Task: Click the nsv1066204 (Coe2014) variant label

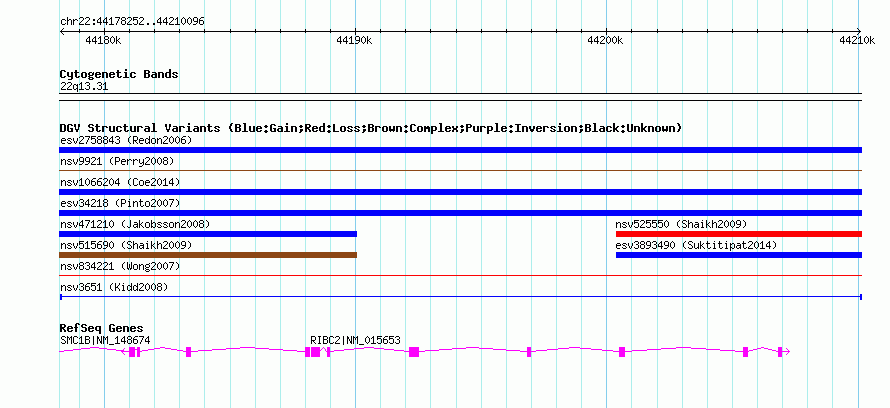Action: point(120,182)
